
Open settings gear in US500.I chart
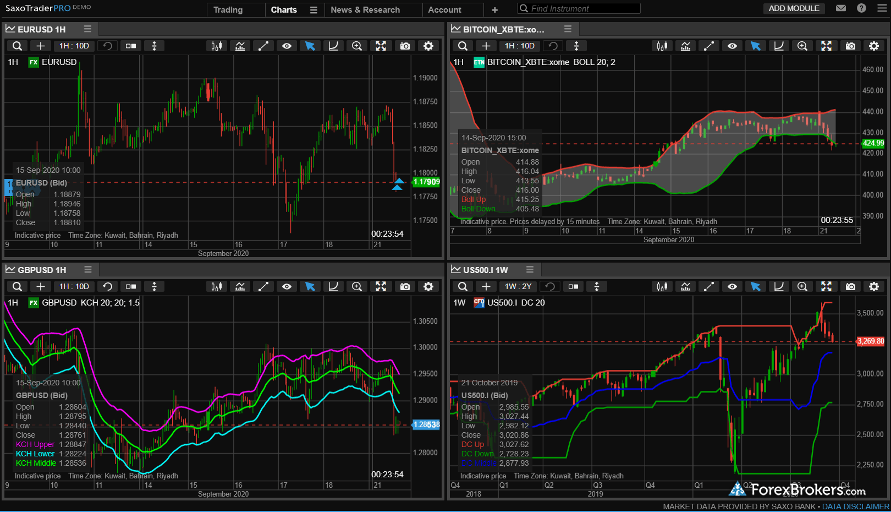(874, 286)
